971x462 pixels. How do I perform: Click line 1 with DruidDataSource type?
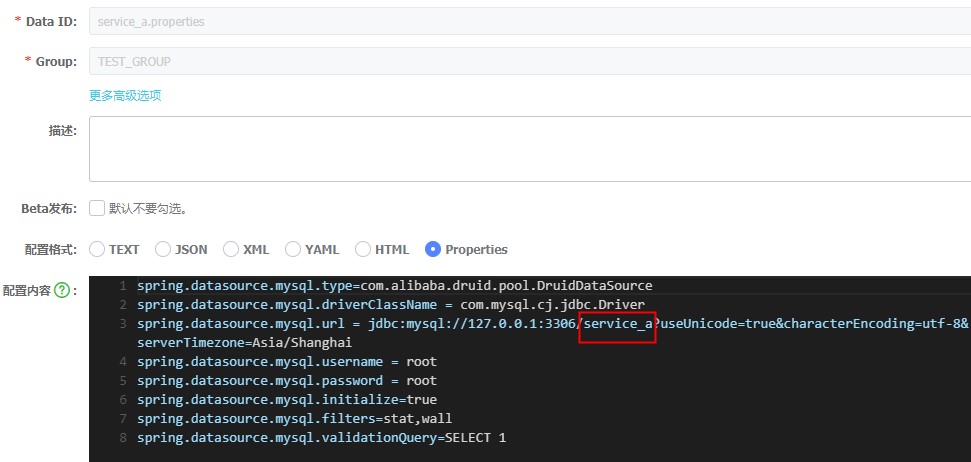tap(394, 285)
